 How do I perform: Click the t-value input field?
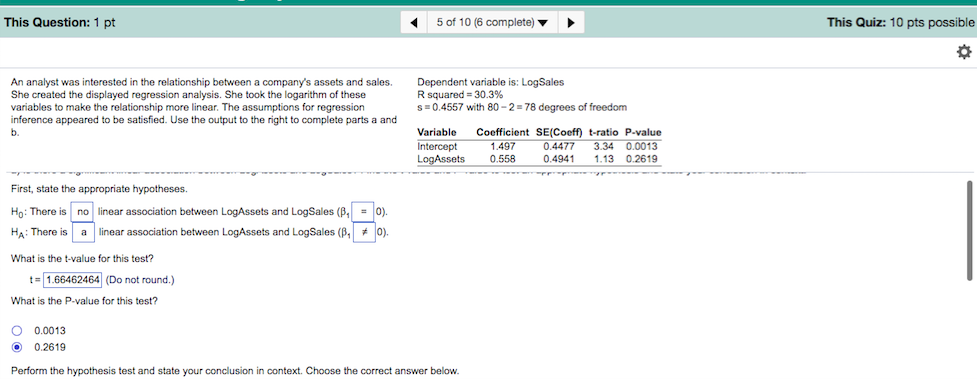pyautogui.click(x=73, y=280)
